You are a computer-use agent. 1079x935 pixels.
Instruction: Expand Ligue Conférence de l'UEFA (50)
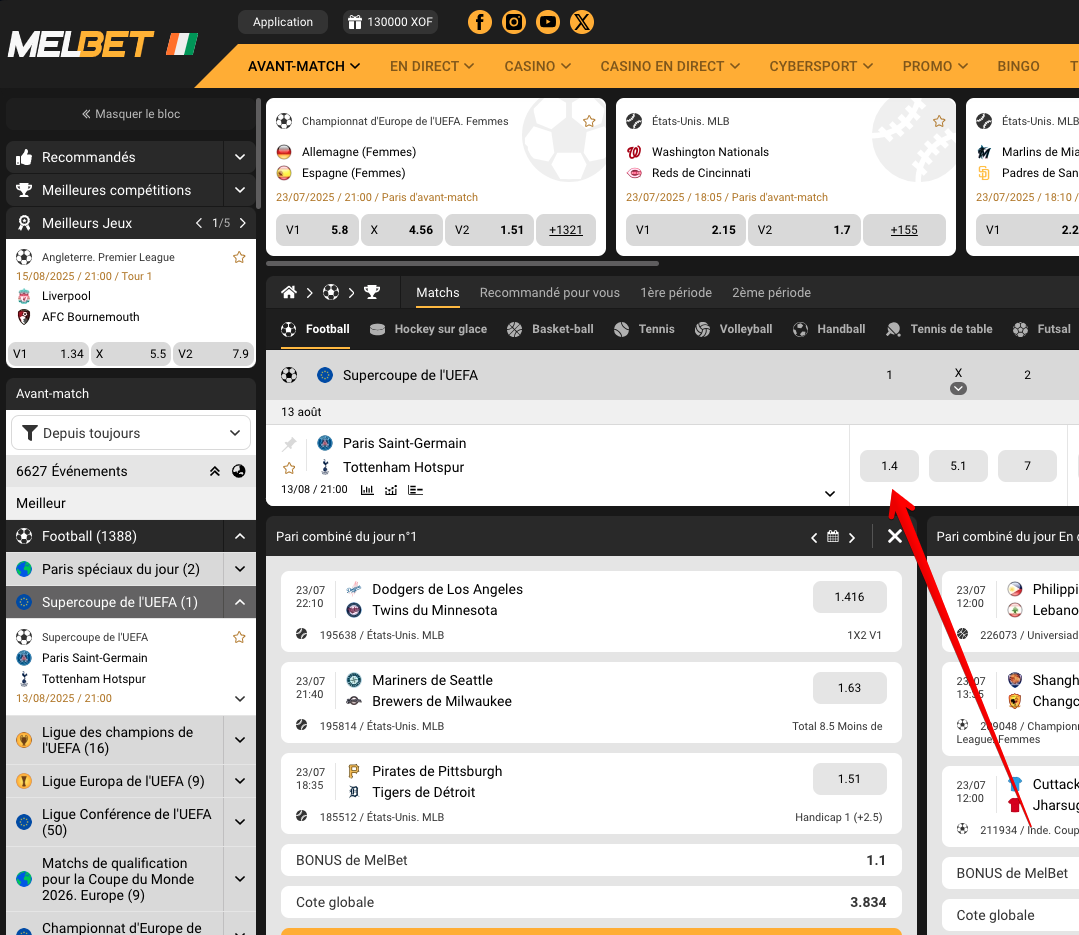pos(239,821)
